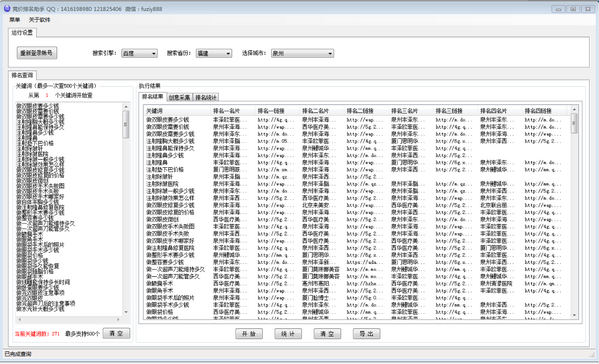The image size is (599, 364).
Task: Click the 关键词 column header in results
Action: click(x=177, y=111)
